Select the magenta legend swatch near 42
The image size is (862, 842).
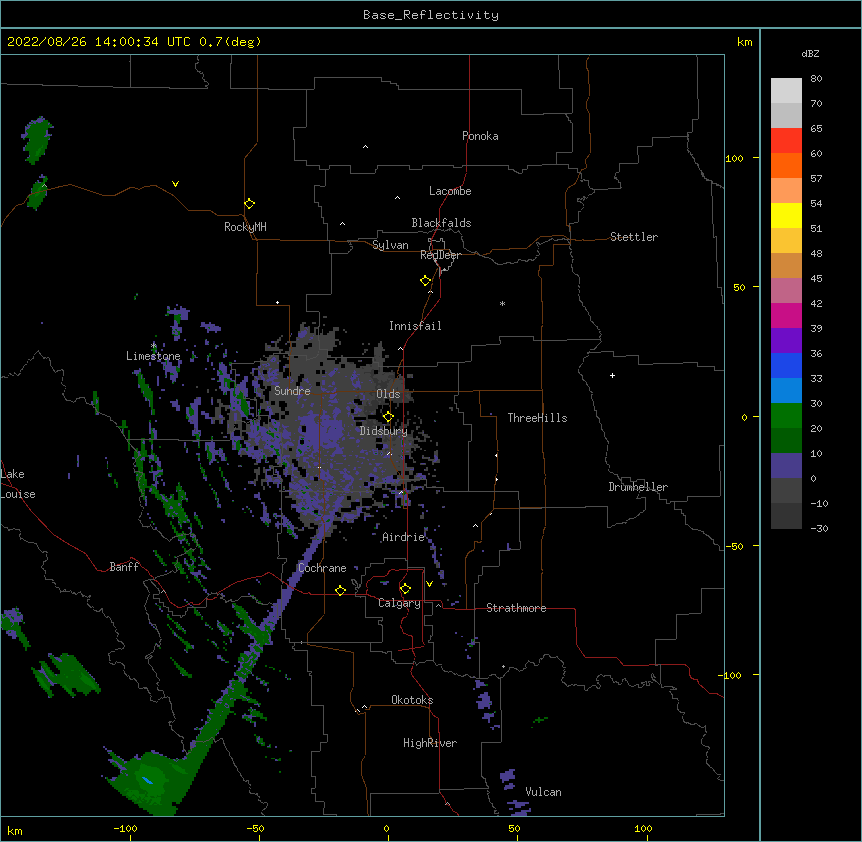point(786,315)
